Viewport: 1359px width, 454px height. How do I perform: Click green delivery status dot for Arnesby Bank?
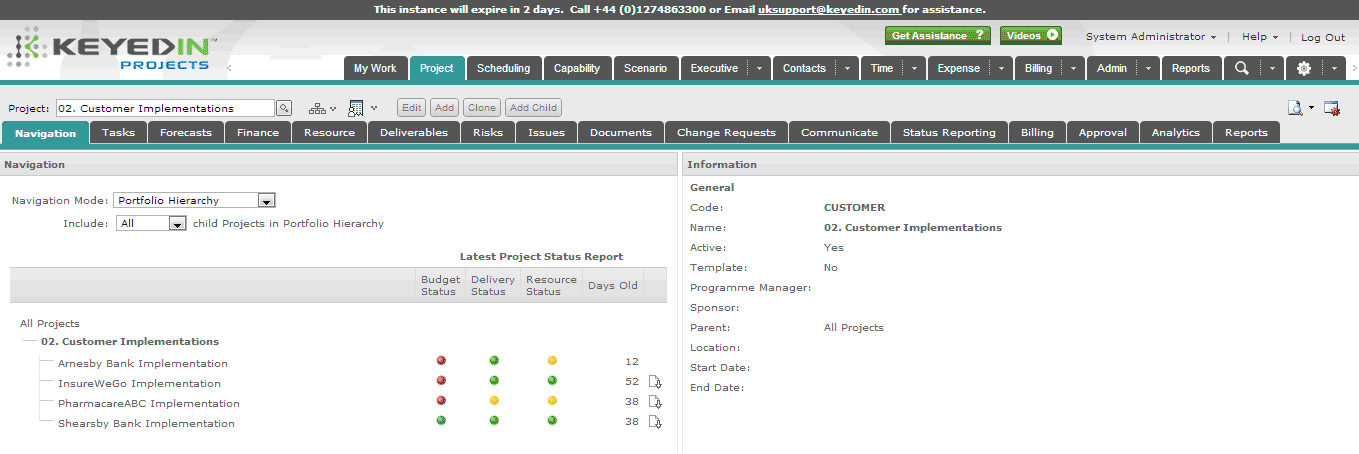point(493,361)
